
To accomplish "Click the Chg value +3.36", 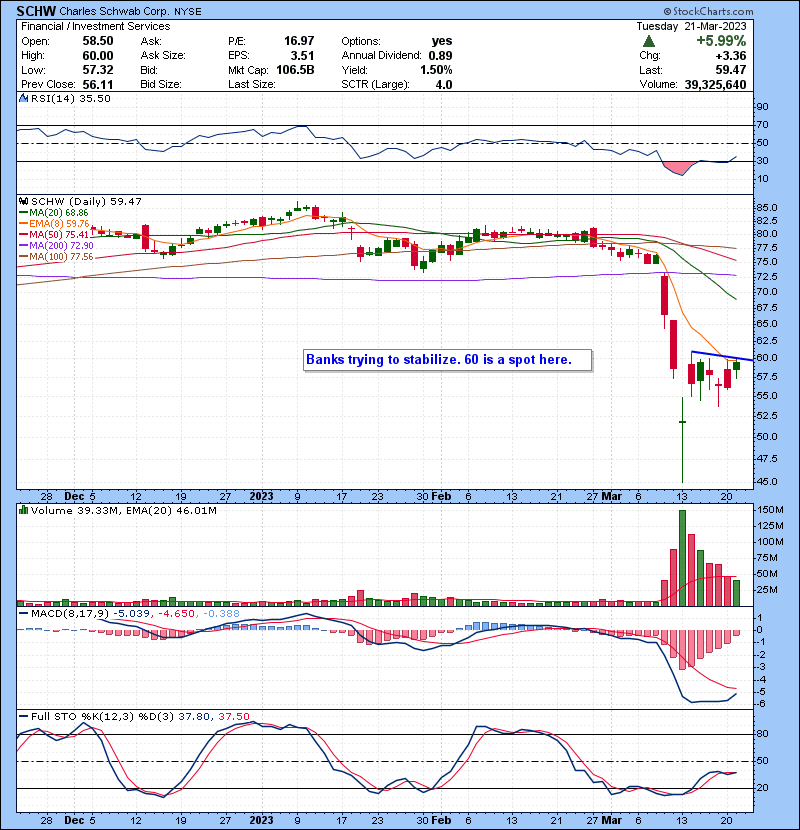I will pos(731,56).
